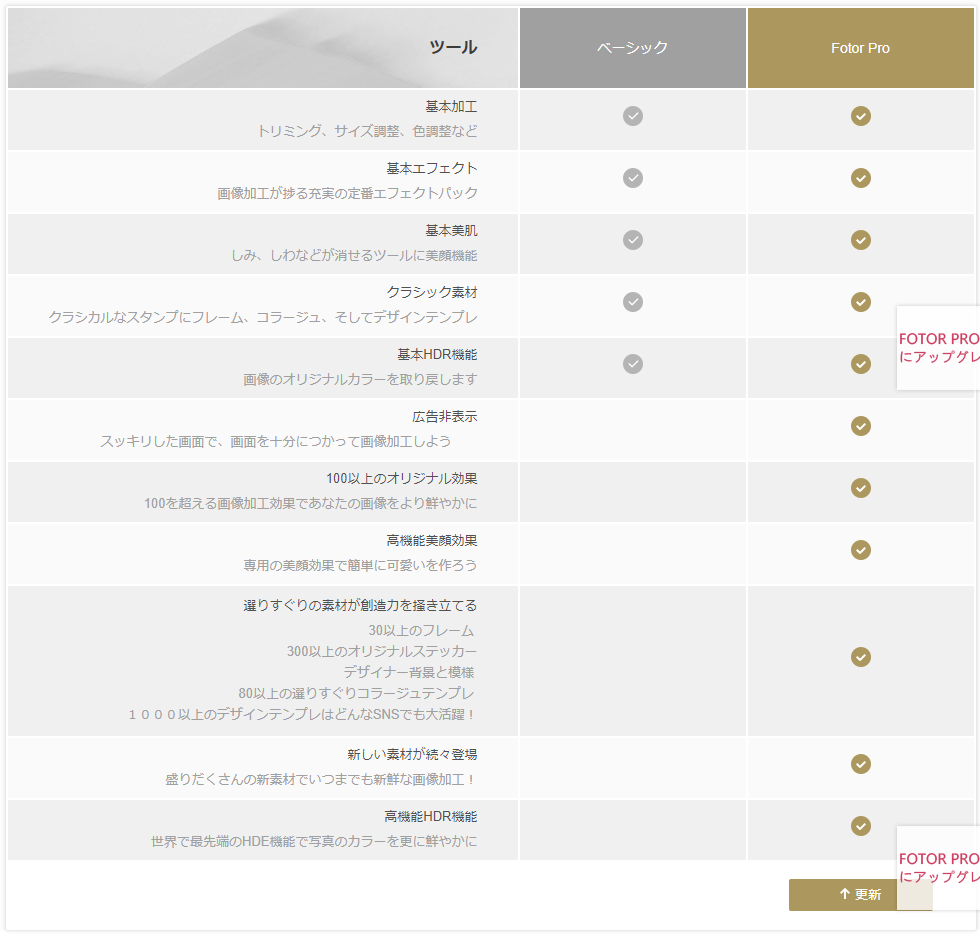Click the 300以上のオリジナルステッカー line
Screen dimensions: 980x943
tap(382, 651)
